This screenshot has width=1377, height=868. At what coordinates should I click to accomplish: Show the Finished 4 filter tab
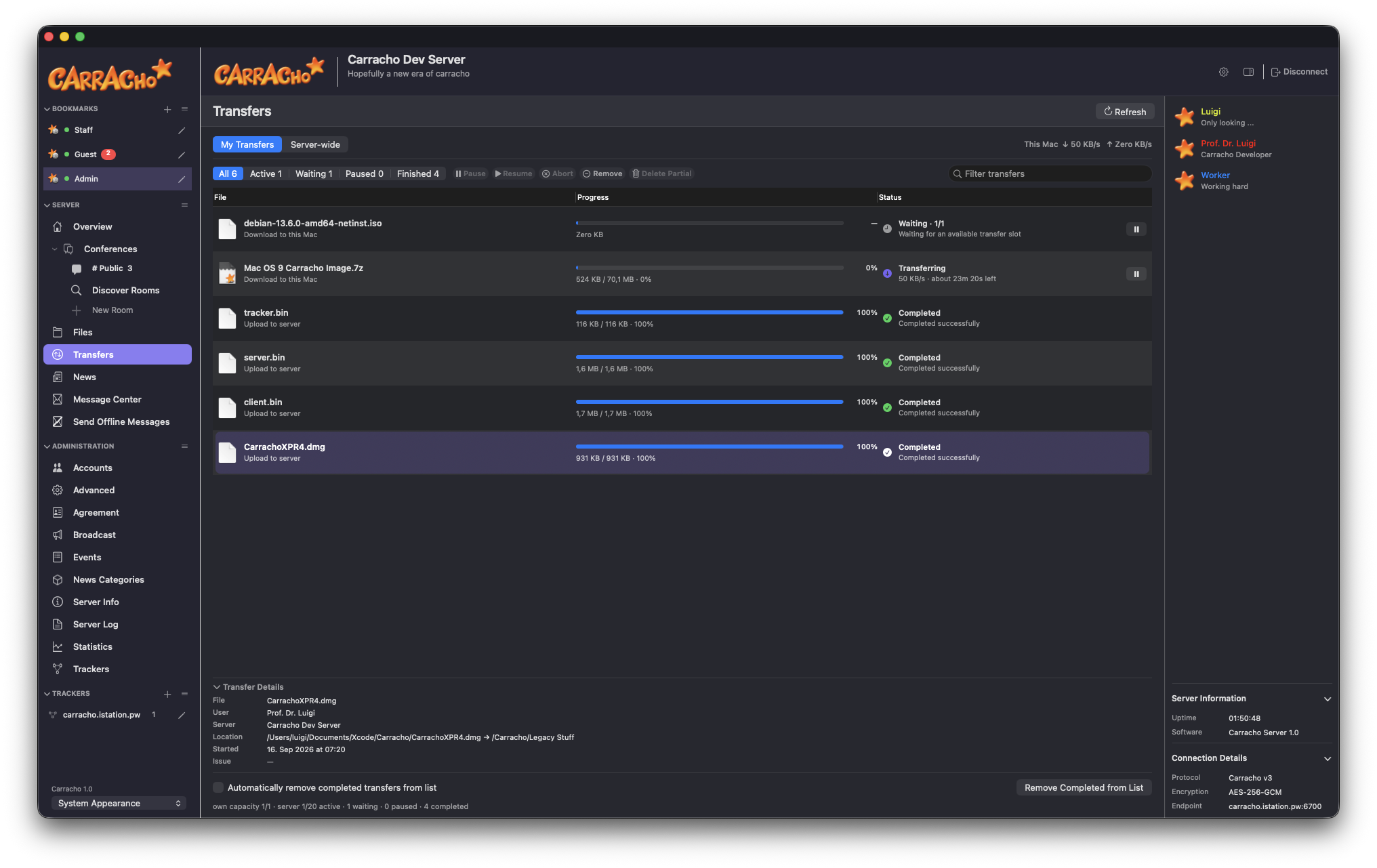(x=417, y=173)
